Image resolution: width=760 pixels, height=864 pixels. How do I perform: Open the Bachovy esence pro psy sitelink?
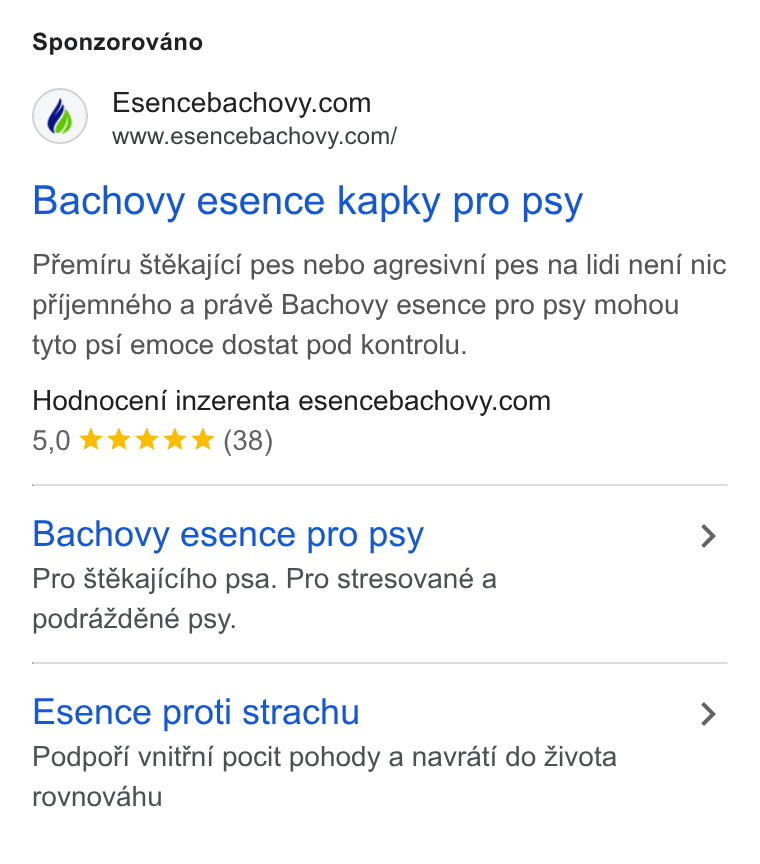click(x=228, y=535)
